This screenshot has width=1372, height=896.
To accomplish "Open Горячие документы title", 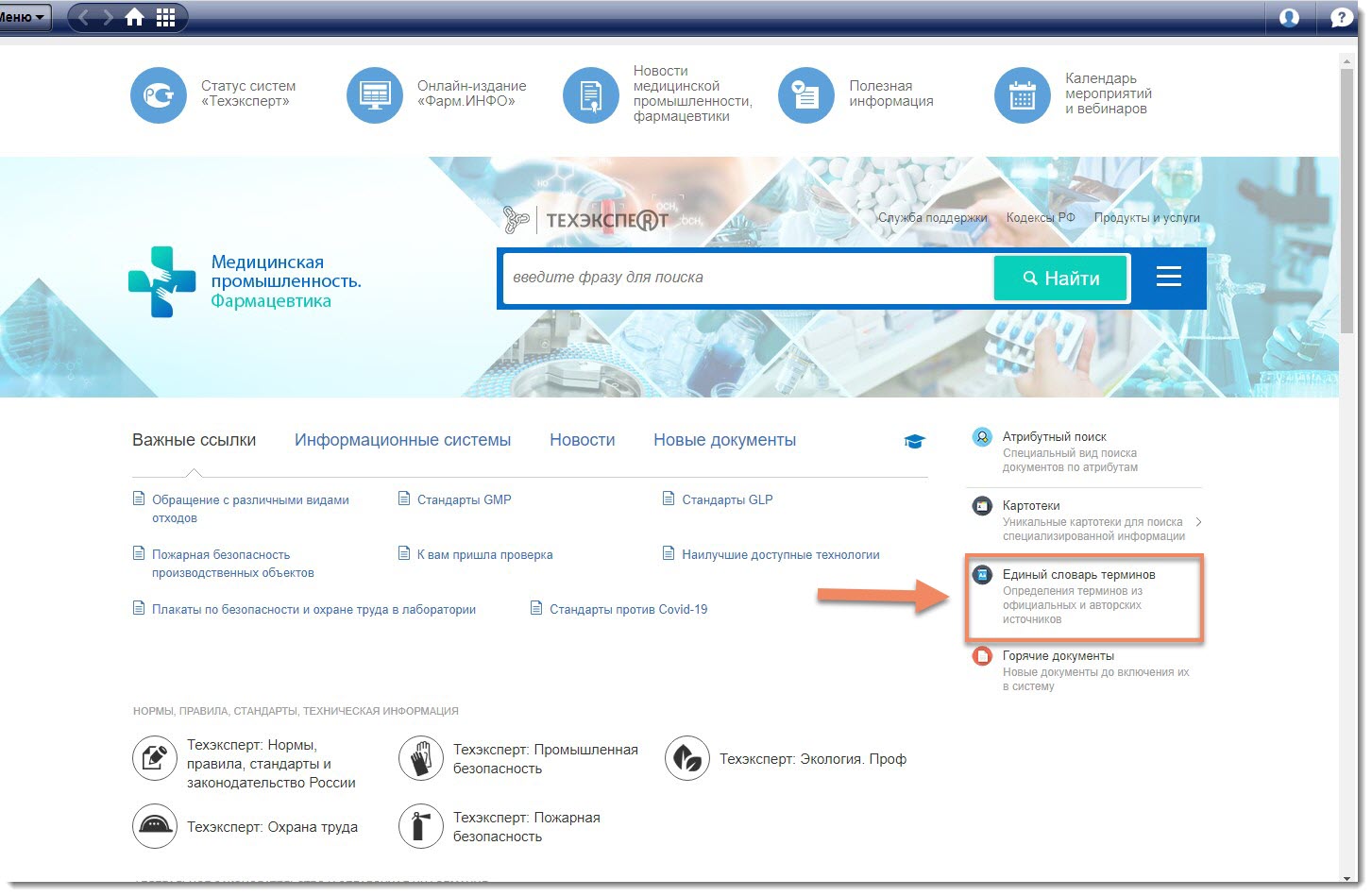I will pyautogui.click(x=1058, y=655).
